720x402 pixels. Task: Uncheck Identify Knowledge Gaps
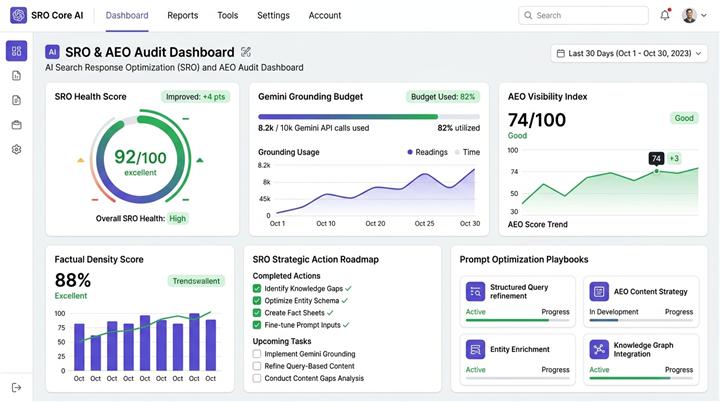(x=257, y=289)
